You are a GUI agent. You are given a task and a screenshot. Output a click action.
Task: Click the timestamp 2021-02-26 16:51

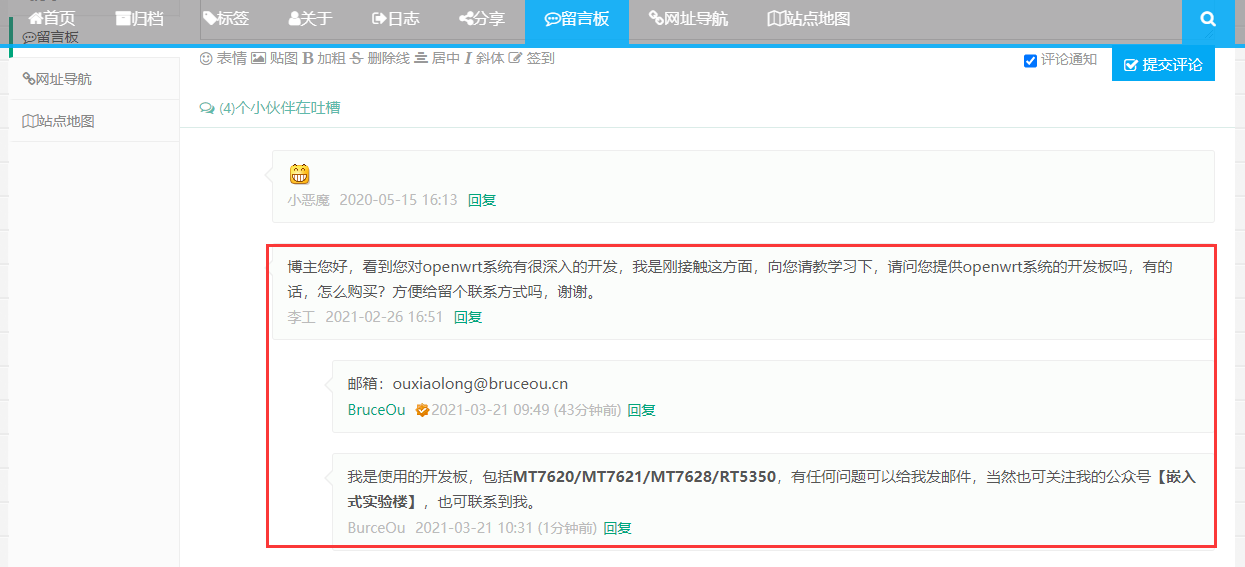(x=384, y=317)
